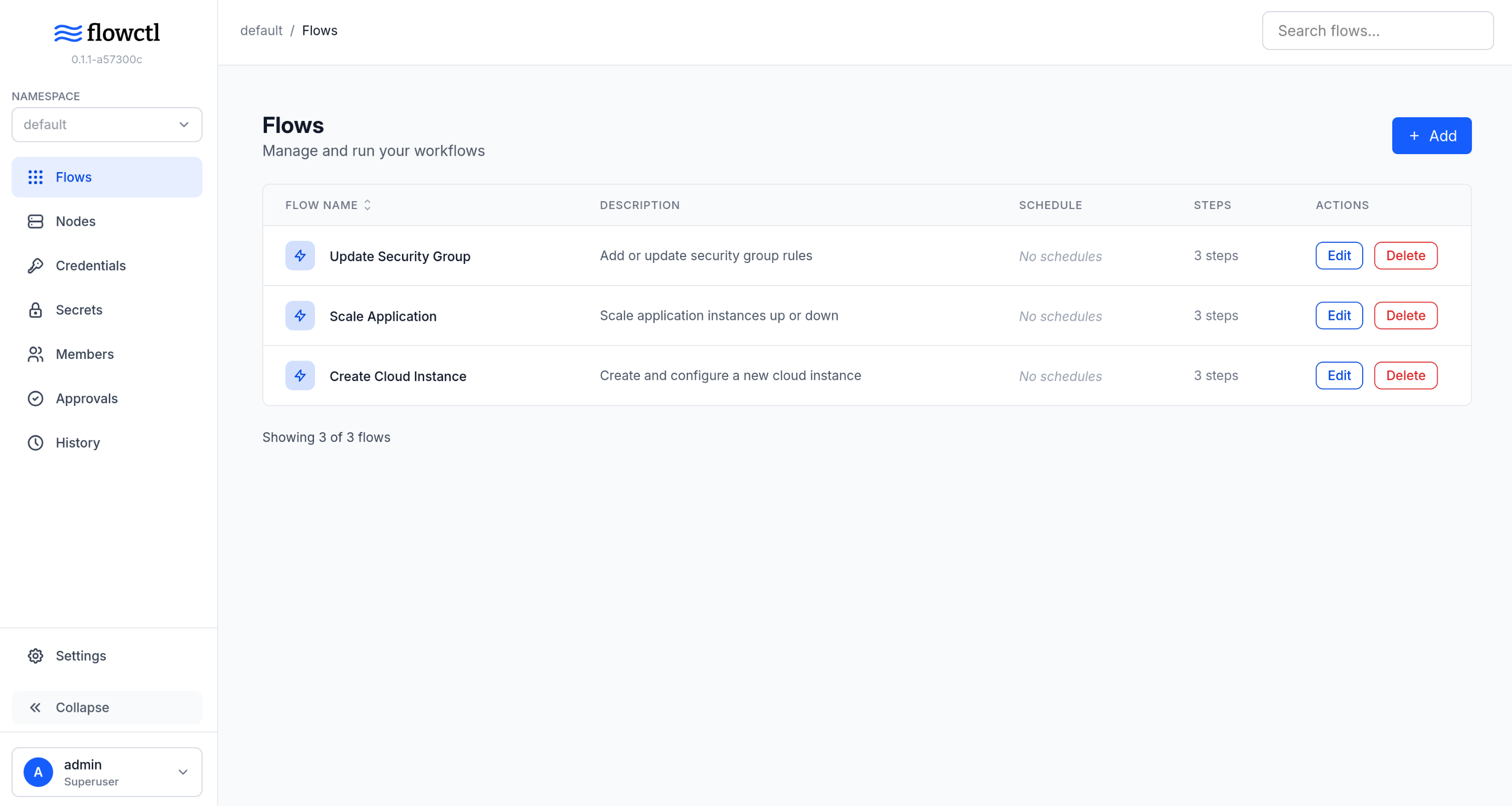The image size is (1512, 806).
Task: Click the lightning icon beside Update Security Group
Action: click(x=300, y=255)
